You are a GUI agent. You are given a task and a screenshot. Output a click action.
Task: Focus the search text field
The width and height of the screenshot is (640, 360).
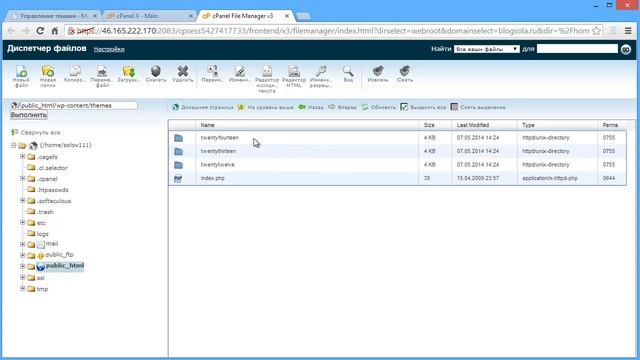(x=577, y=49)
